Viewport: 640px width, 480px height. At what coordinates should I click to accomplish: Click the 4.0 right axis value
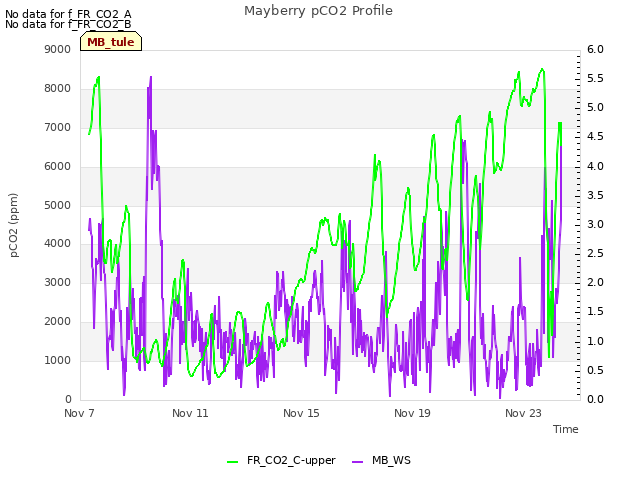tap(595, 166)
